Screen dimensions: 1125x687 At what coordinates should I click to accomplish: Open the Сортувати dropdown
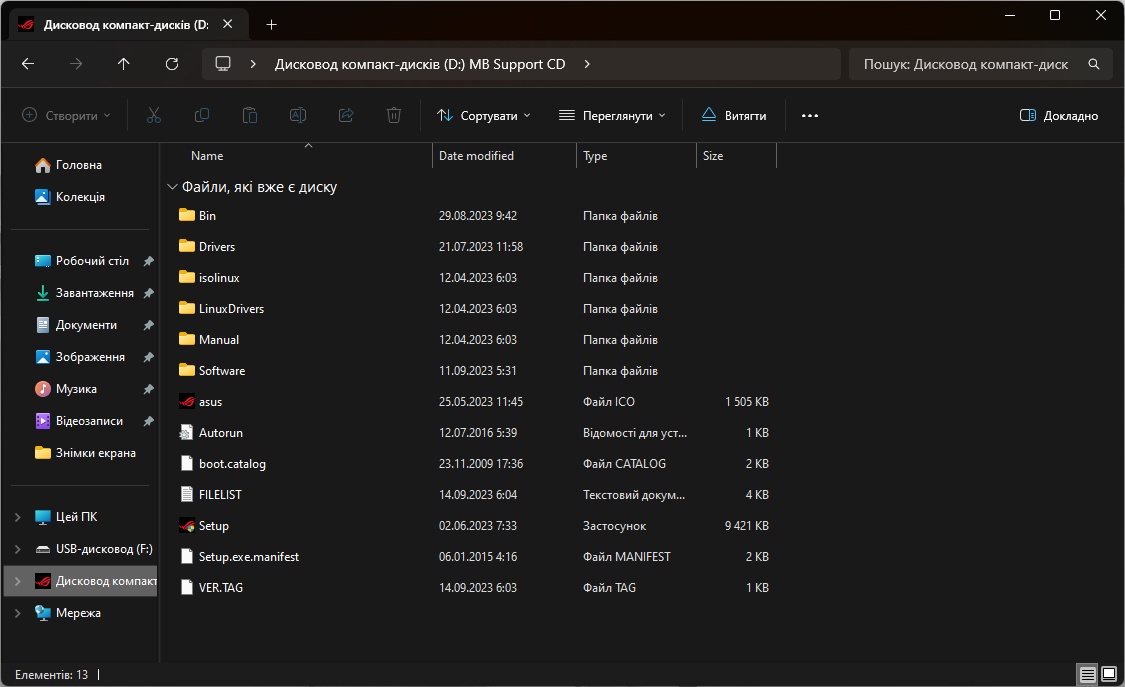pyautogui.click(x=484, y=116)
